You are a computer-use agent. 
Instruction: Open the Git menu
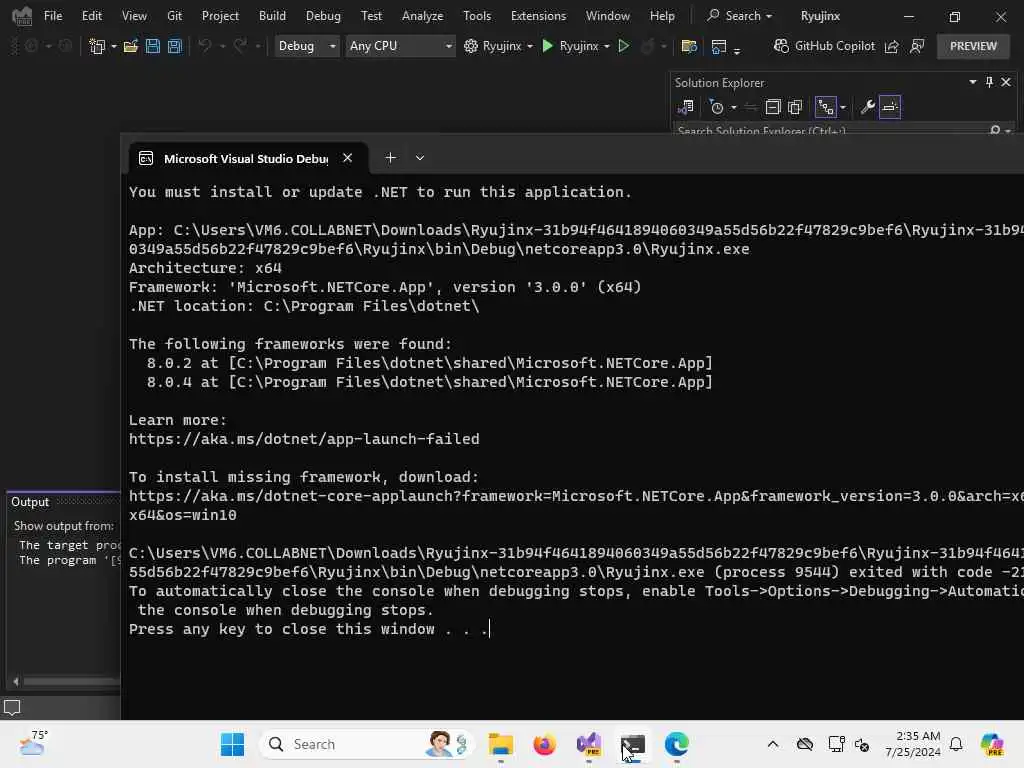174,16
